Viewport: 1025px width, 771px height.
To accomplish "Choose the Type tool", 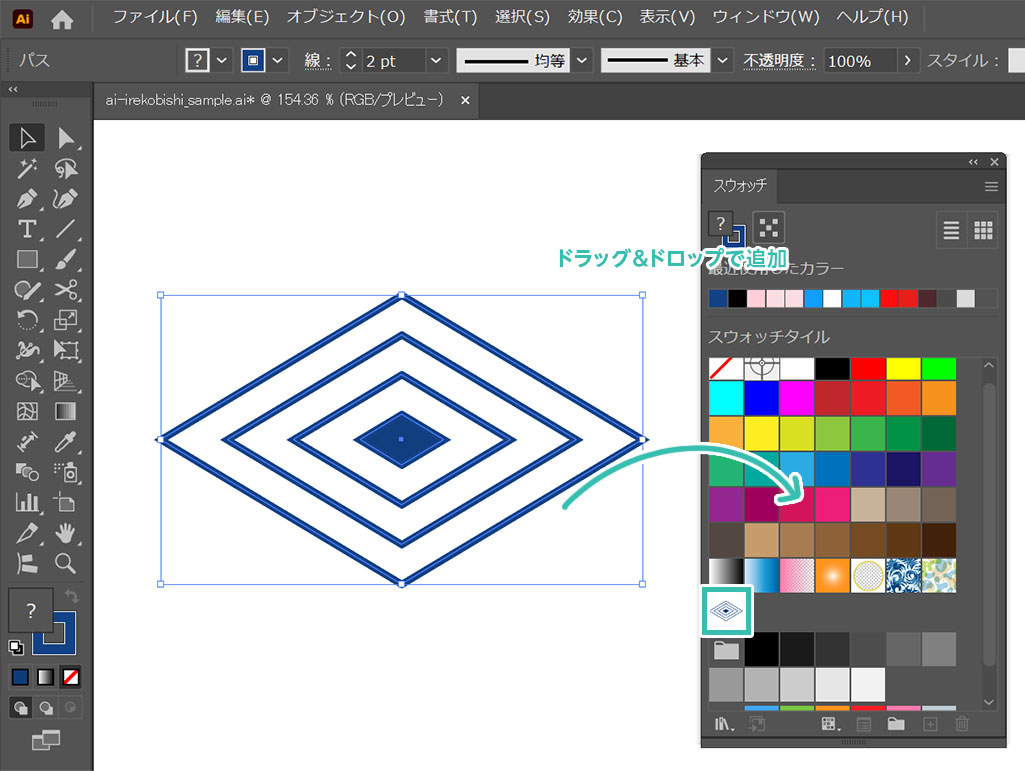I will (x=27, y=229).
